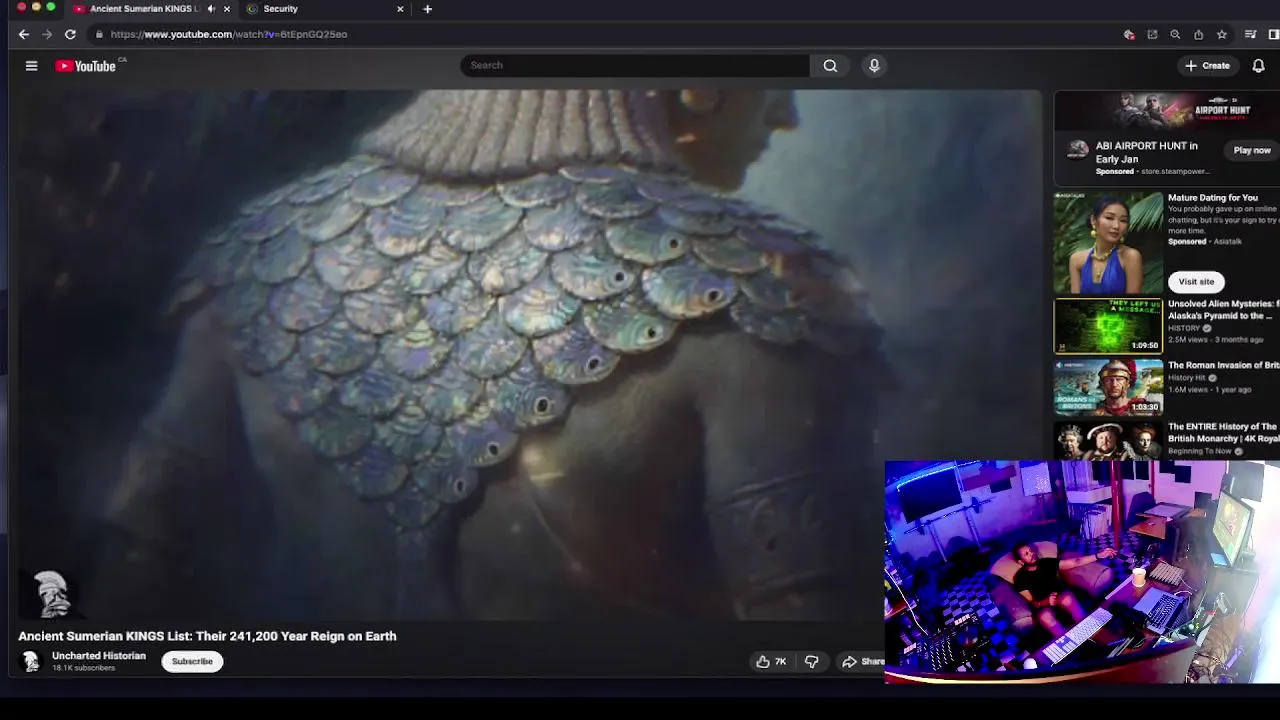Open the notifications bell
Screen dimensions: 1280x720
(x=1258, y=66)
